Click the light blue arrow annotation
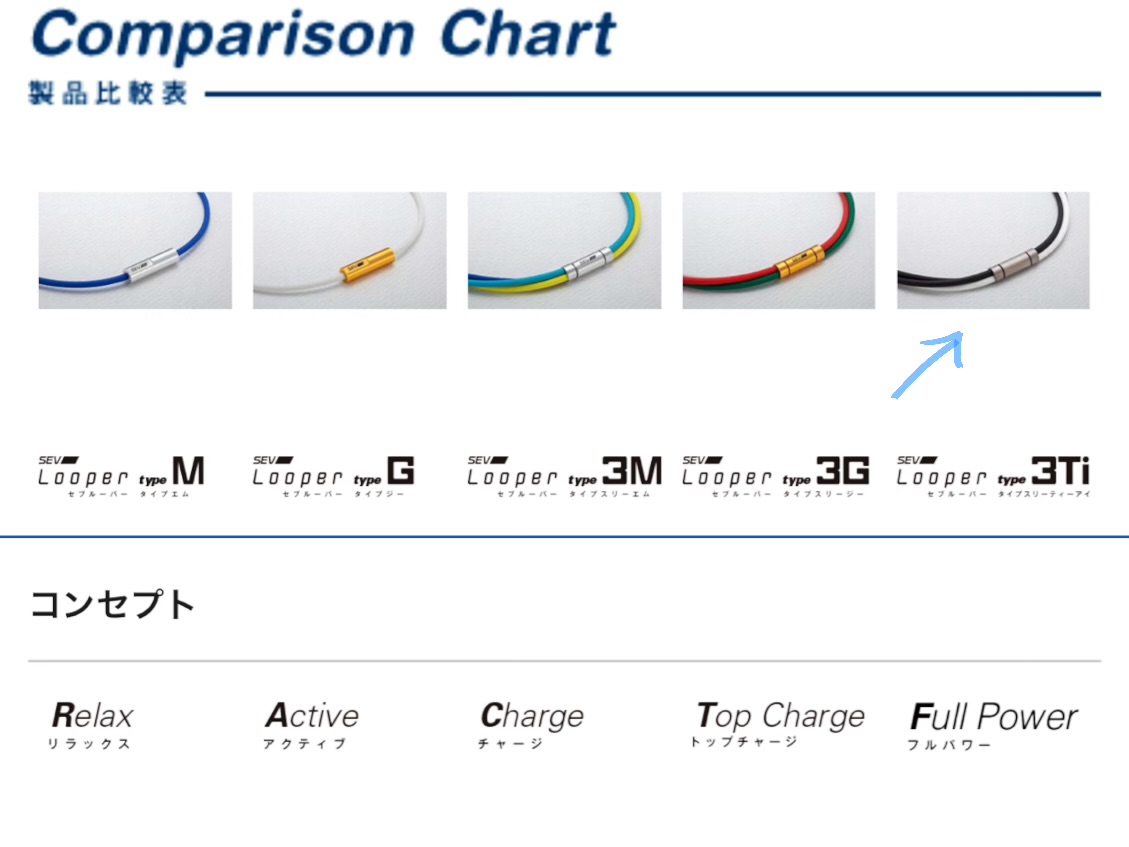This screenshot has width=1129, height=847. [927, 364]
